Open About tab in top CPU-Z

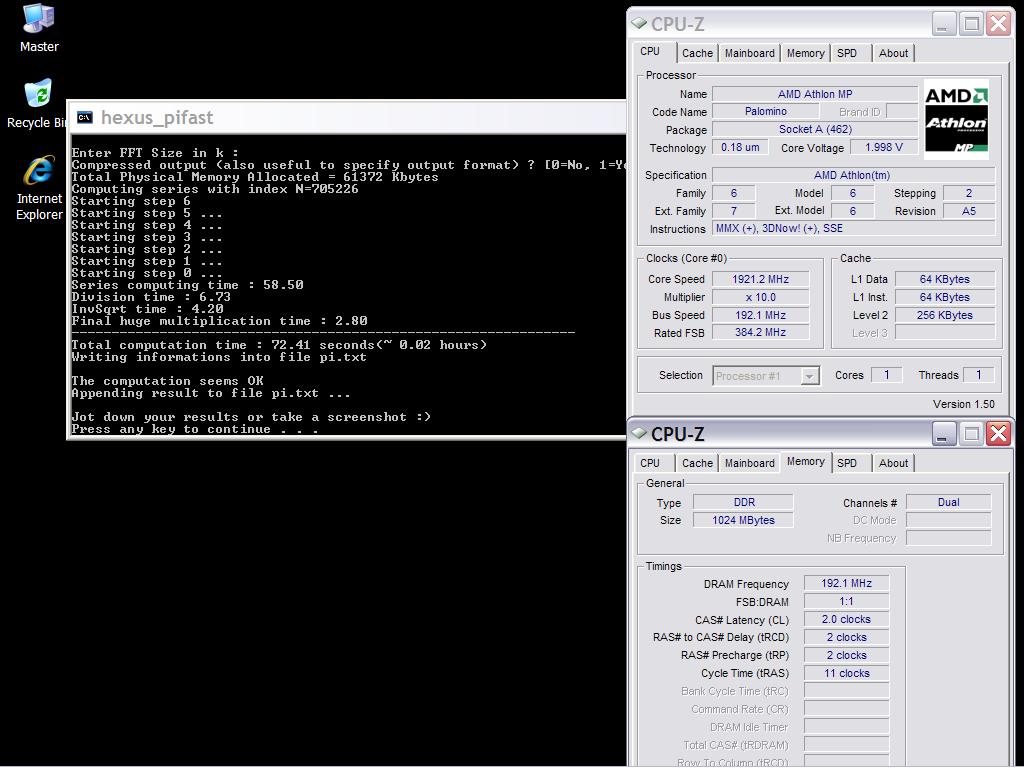pyautogui.click(x=893, y=54)
